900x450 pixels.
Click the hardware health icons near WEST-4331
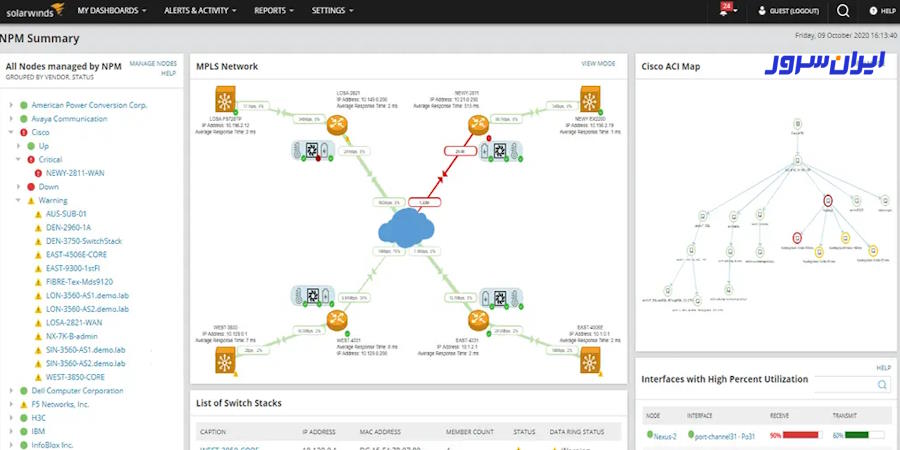pos(312,296)
